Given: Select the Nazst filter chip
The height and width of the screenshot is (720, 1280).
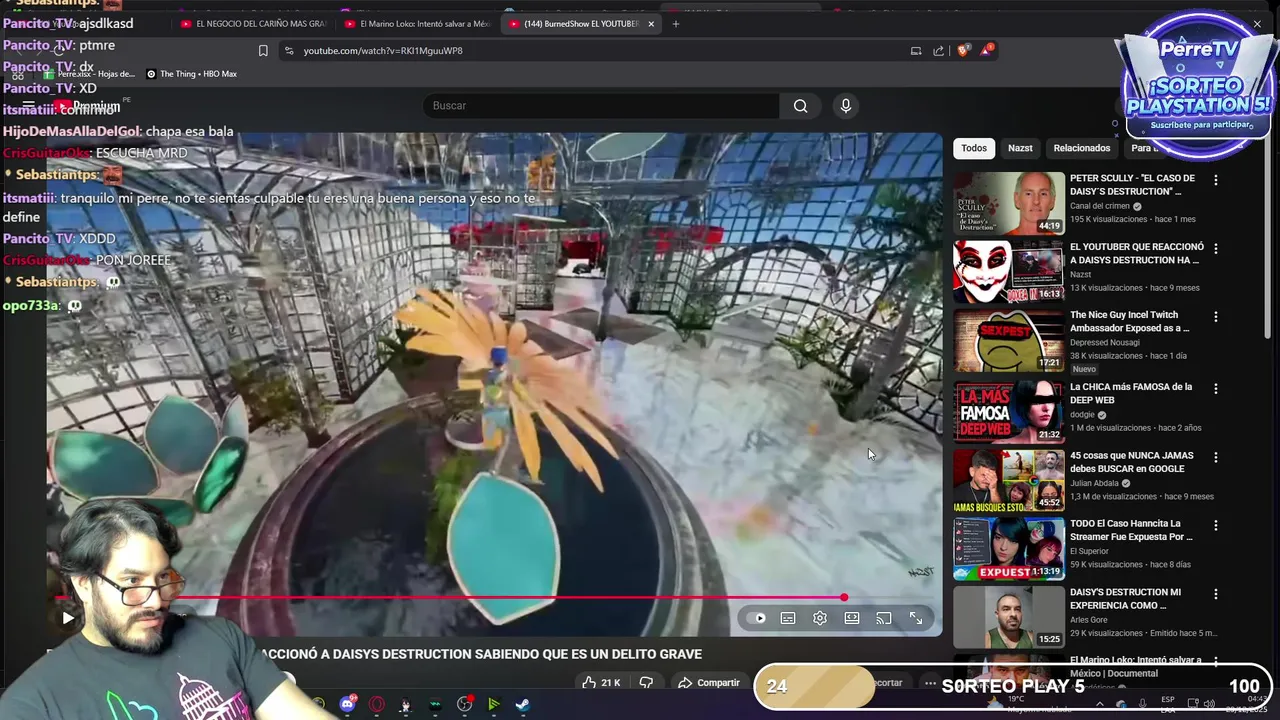Looking at the screenshot, I should click(1020, 148).
